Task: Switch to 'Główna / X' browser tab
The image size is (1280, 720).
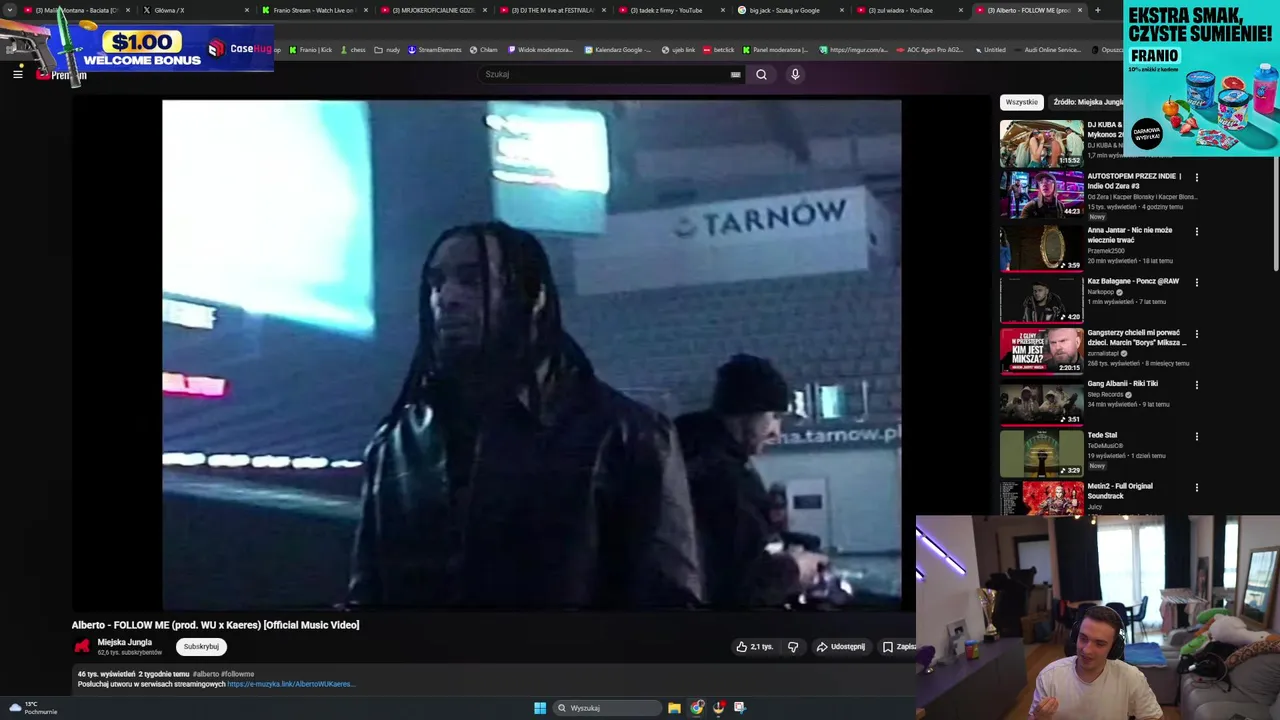Action: point(196,10)
